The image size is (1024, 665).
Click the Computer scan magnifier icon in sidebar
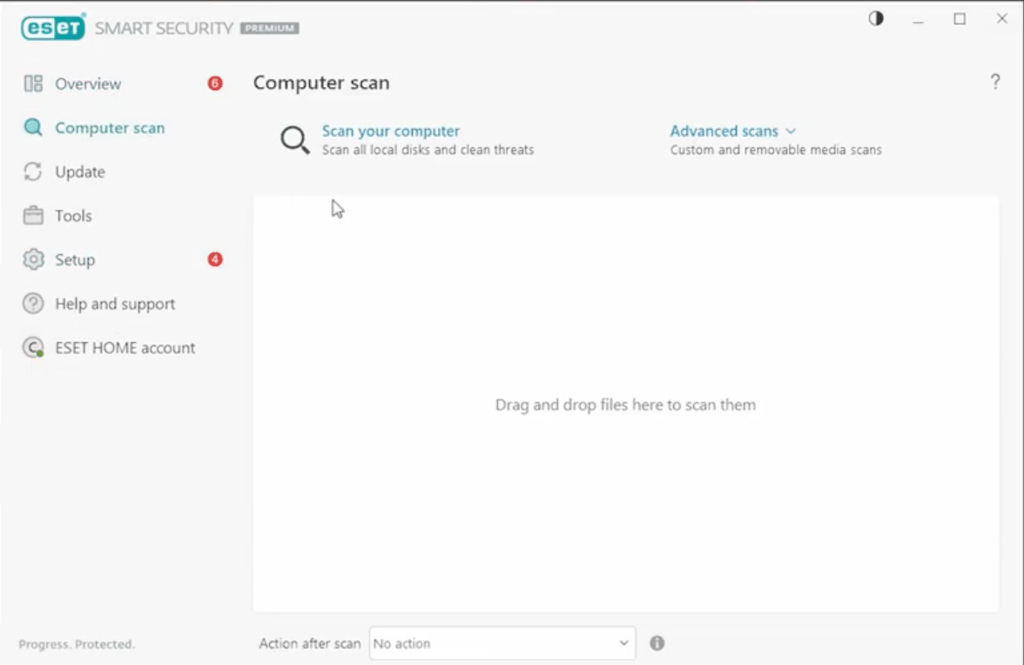[x=33, y=127]
